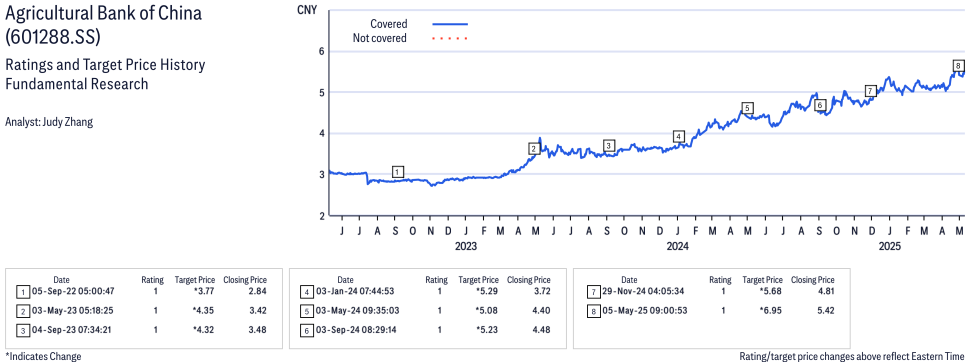The height and width of the screenshot is (362, 975).
Task: Click the '2024' year label on axis
Action: pos(678,246)
